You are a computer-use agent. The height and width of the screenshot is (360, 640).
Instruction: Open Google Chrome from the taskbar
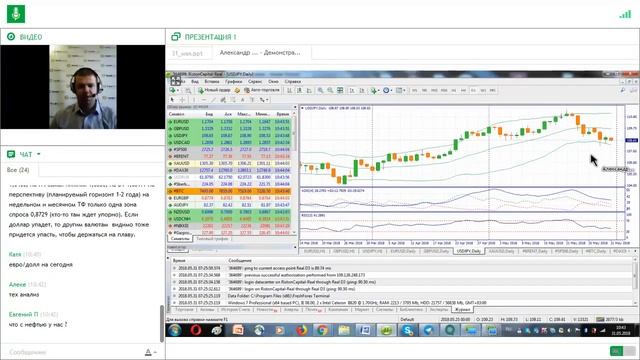(x=322, y=330)
